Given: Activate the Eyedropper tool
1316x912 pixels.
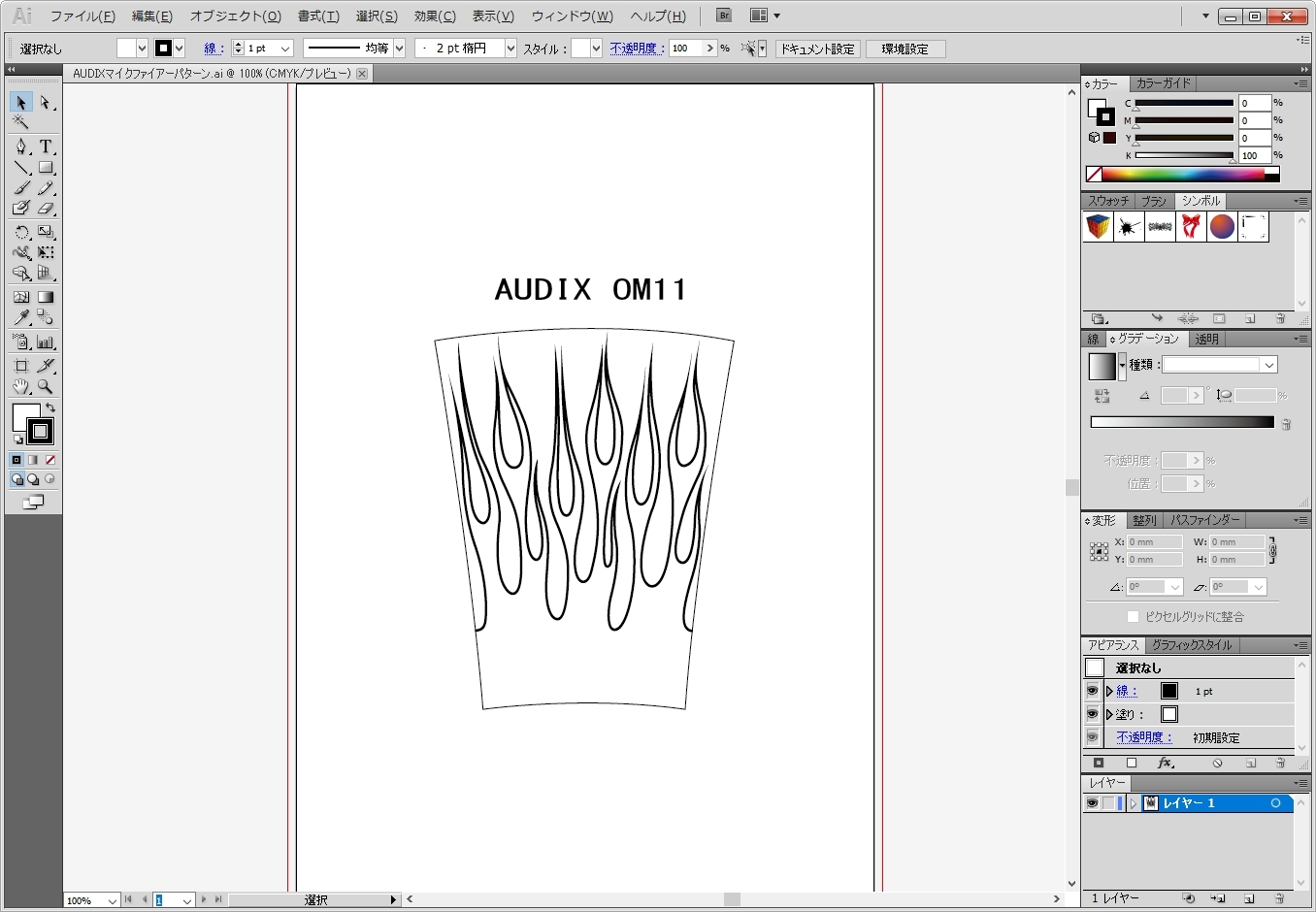Looking at the screenshot, I should (21, 317).
